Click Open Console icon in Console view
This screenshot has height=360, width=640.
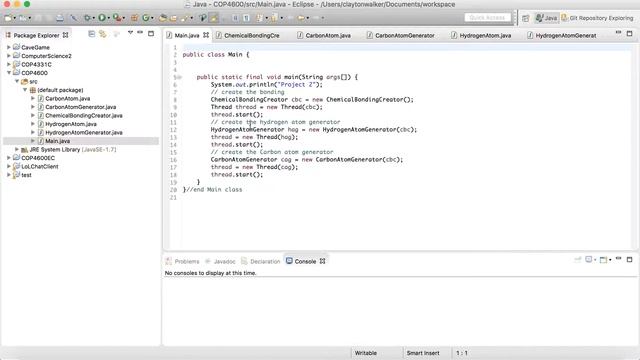(603, 260)
